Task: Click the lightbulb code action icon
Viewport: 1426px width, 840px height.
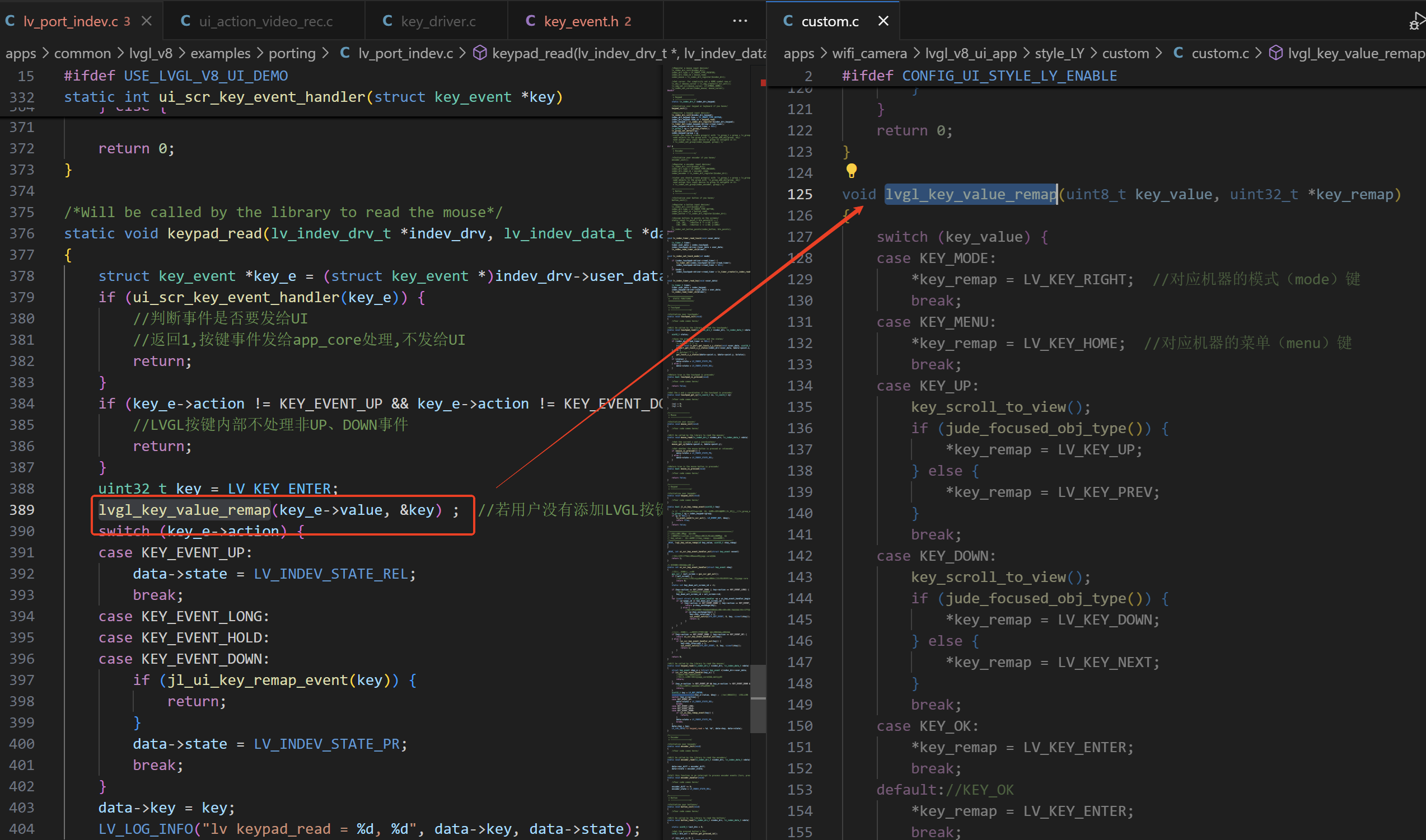Action: [x=851, y=170]
